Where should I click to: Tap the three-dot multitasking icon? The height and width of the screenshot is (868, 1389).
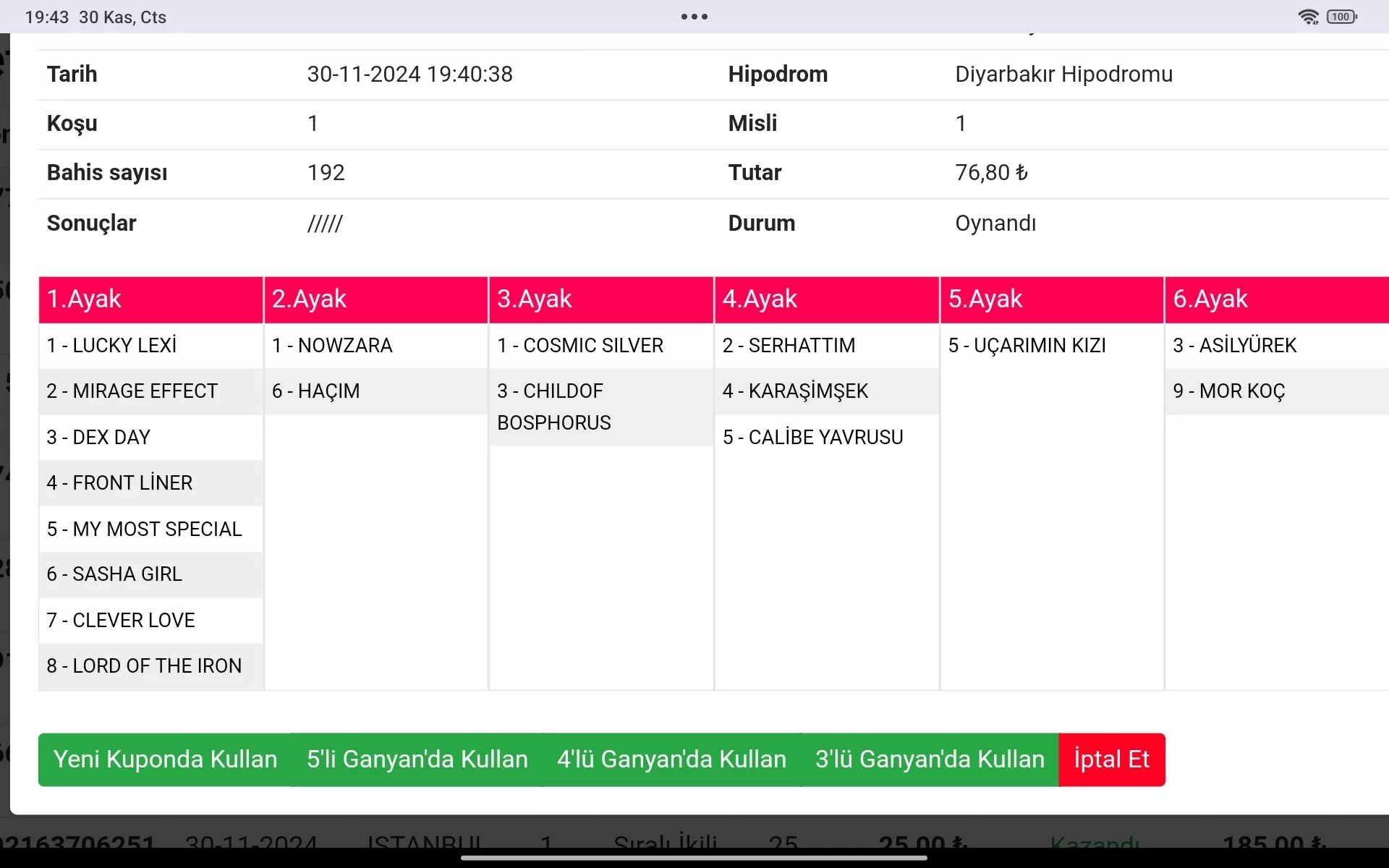coord(694,17)
